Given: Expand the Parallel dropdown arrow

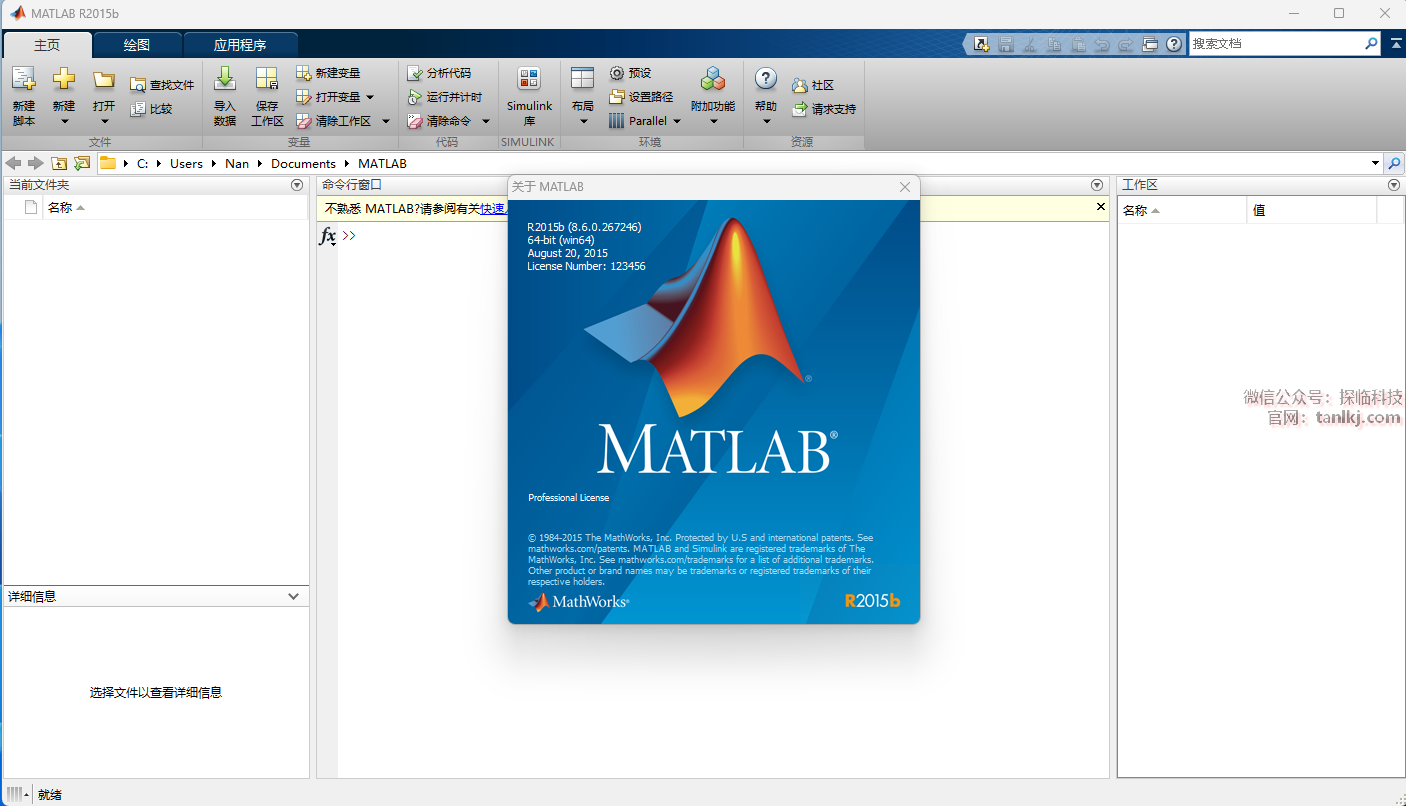Looking at the screenshot, I should pos(677,121).
